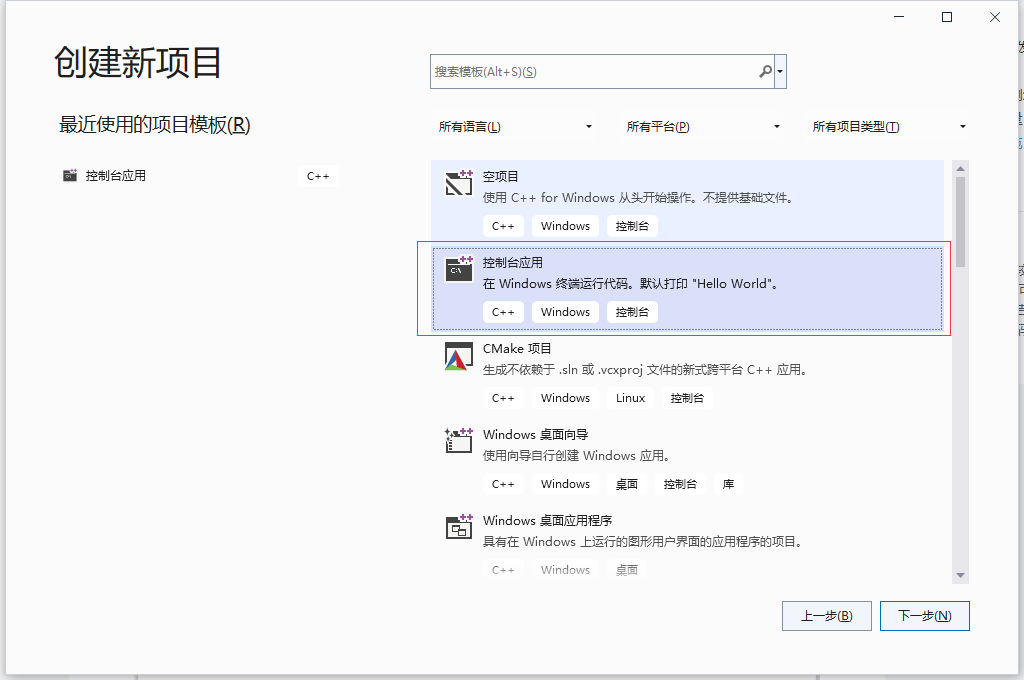Select the Console App (控制台应用) icon in the template list
1024x680 pixels.
tap(458, 268)
